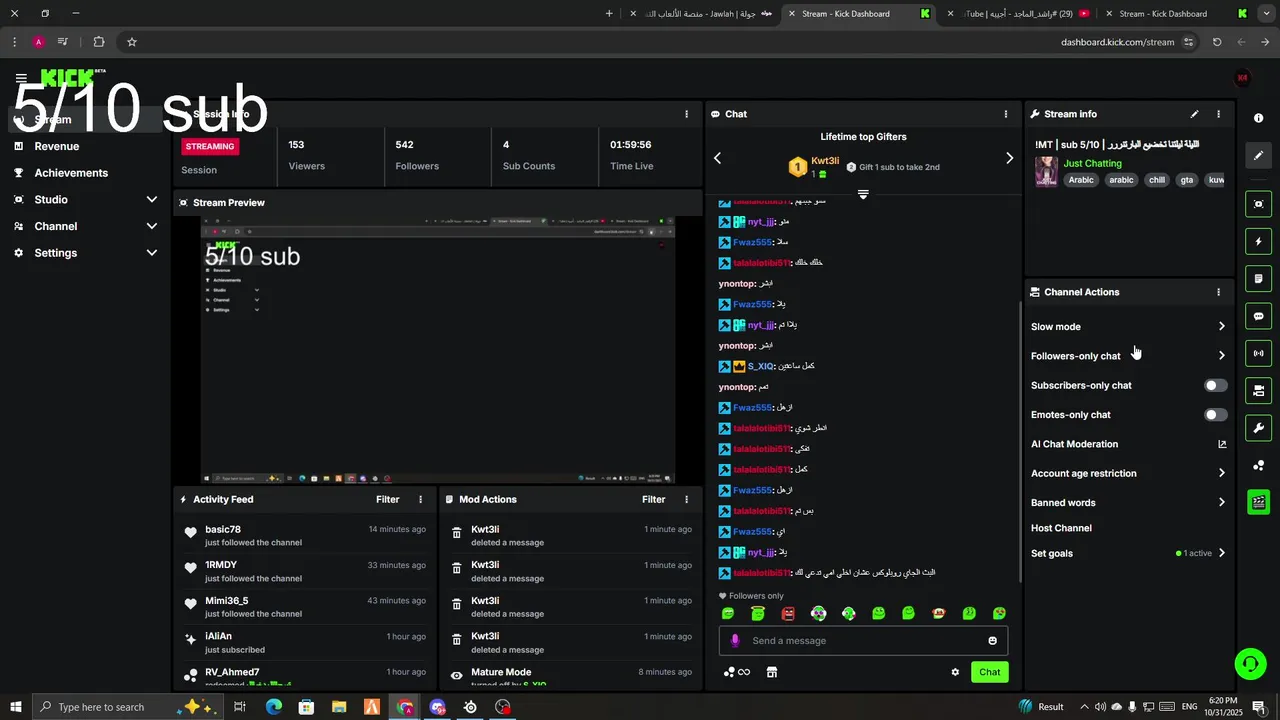Viewport: 1280px width, 720px height.
Task: Click the document note icon in right sidebar
Action: click(1258, 279)
